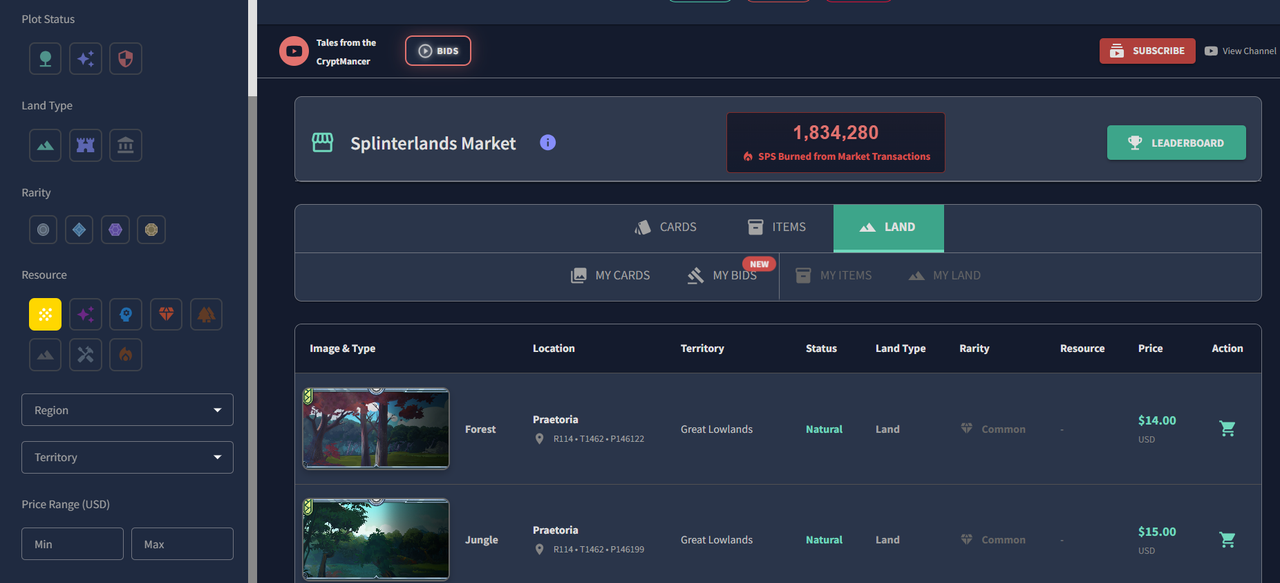Switch to the ITEMS tab
Viewport: 1280px width, 583px height.
click(776, 228)
